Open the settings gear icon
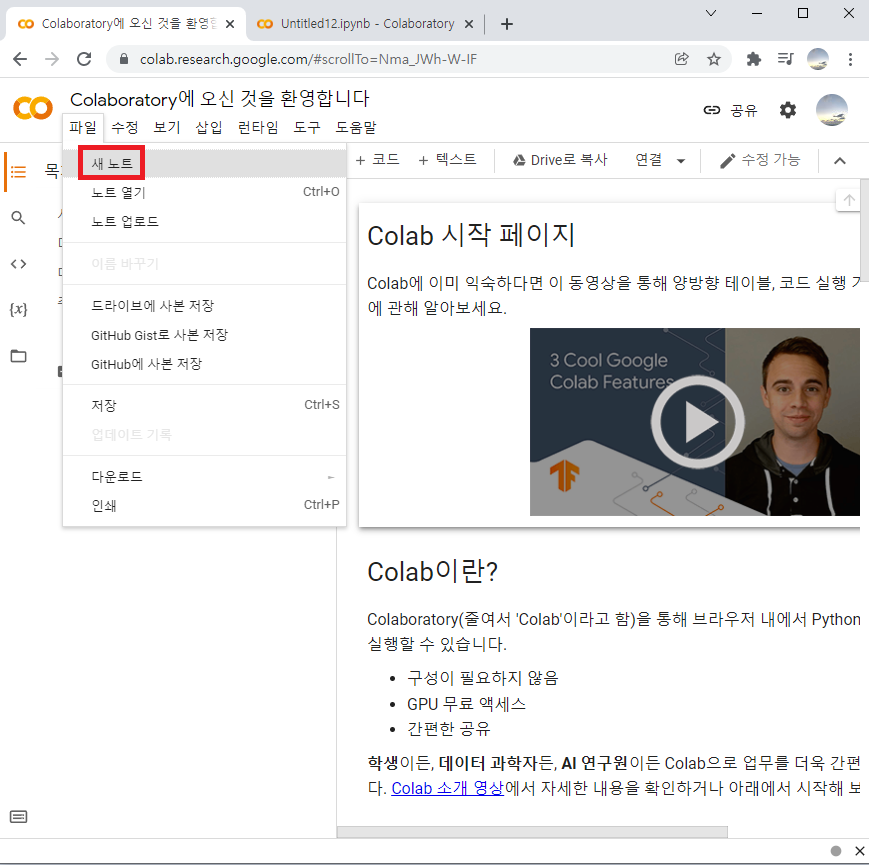 tap(788, 110)
